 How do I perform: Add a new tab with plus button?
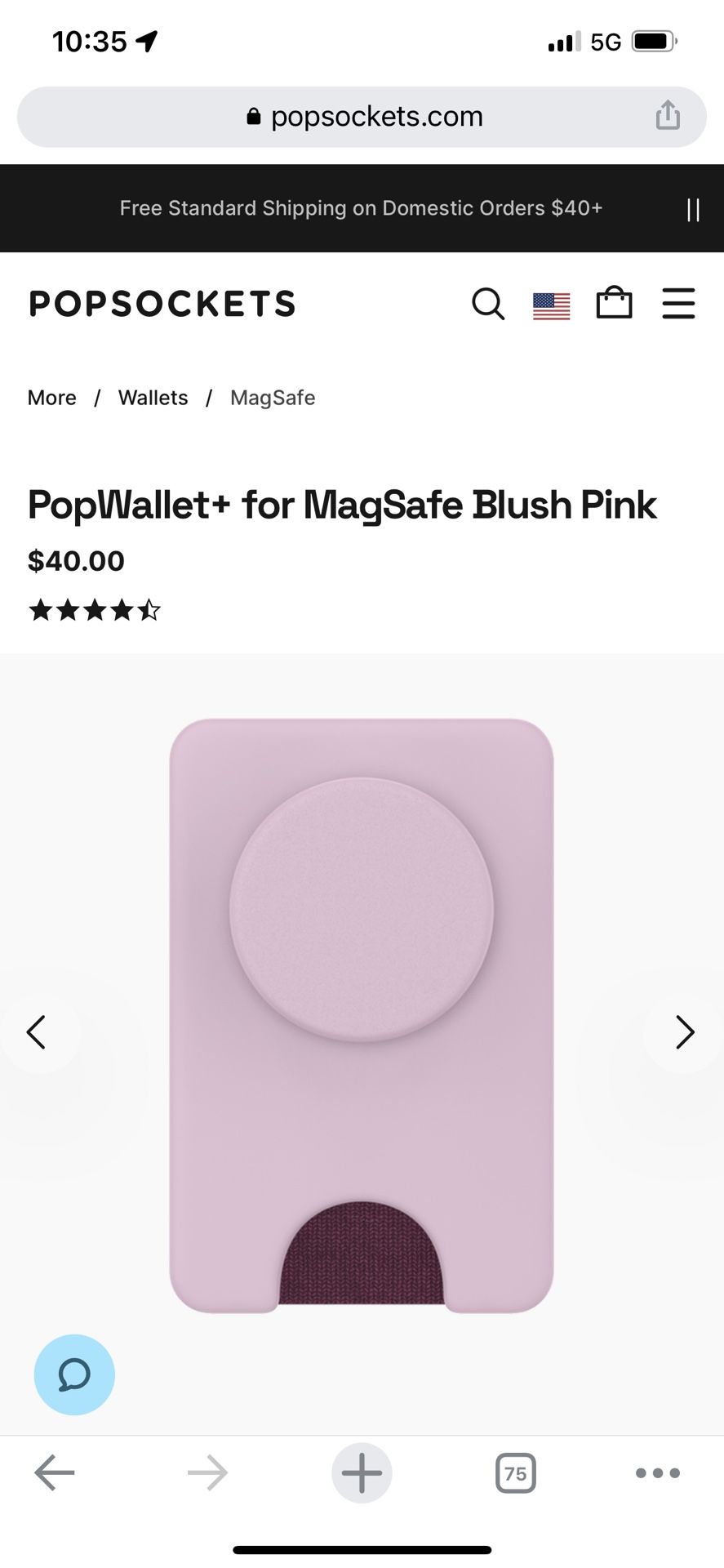click(x=362, y=1473)
